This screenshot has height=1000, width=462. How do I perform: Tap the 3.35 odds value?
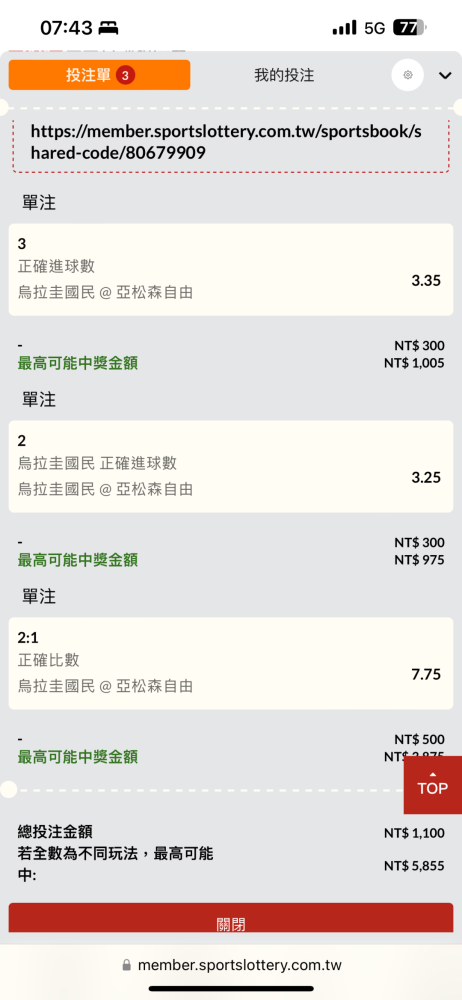point(426,281)
